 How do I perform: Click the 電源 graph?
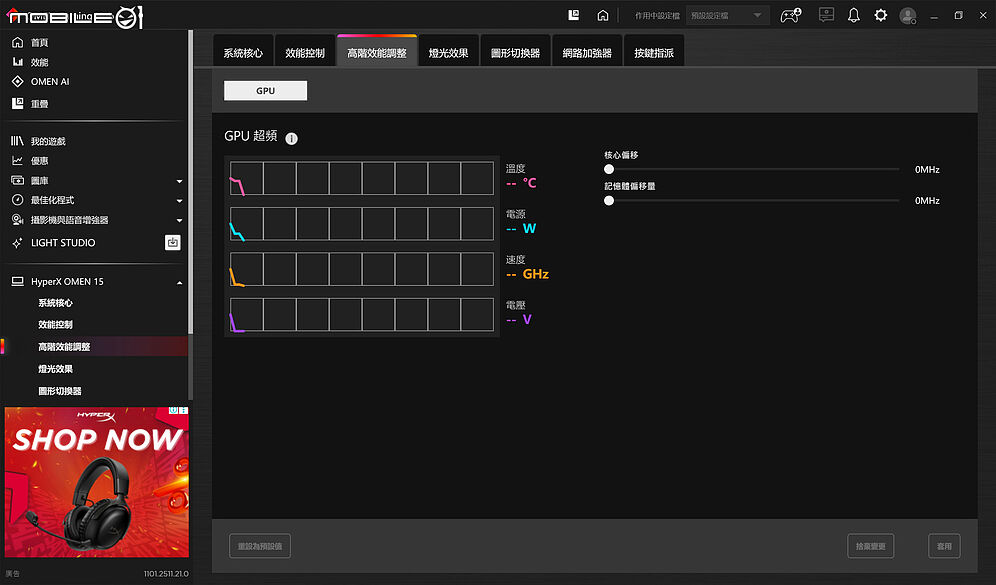click(362, 224)
